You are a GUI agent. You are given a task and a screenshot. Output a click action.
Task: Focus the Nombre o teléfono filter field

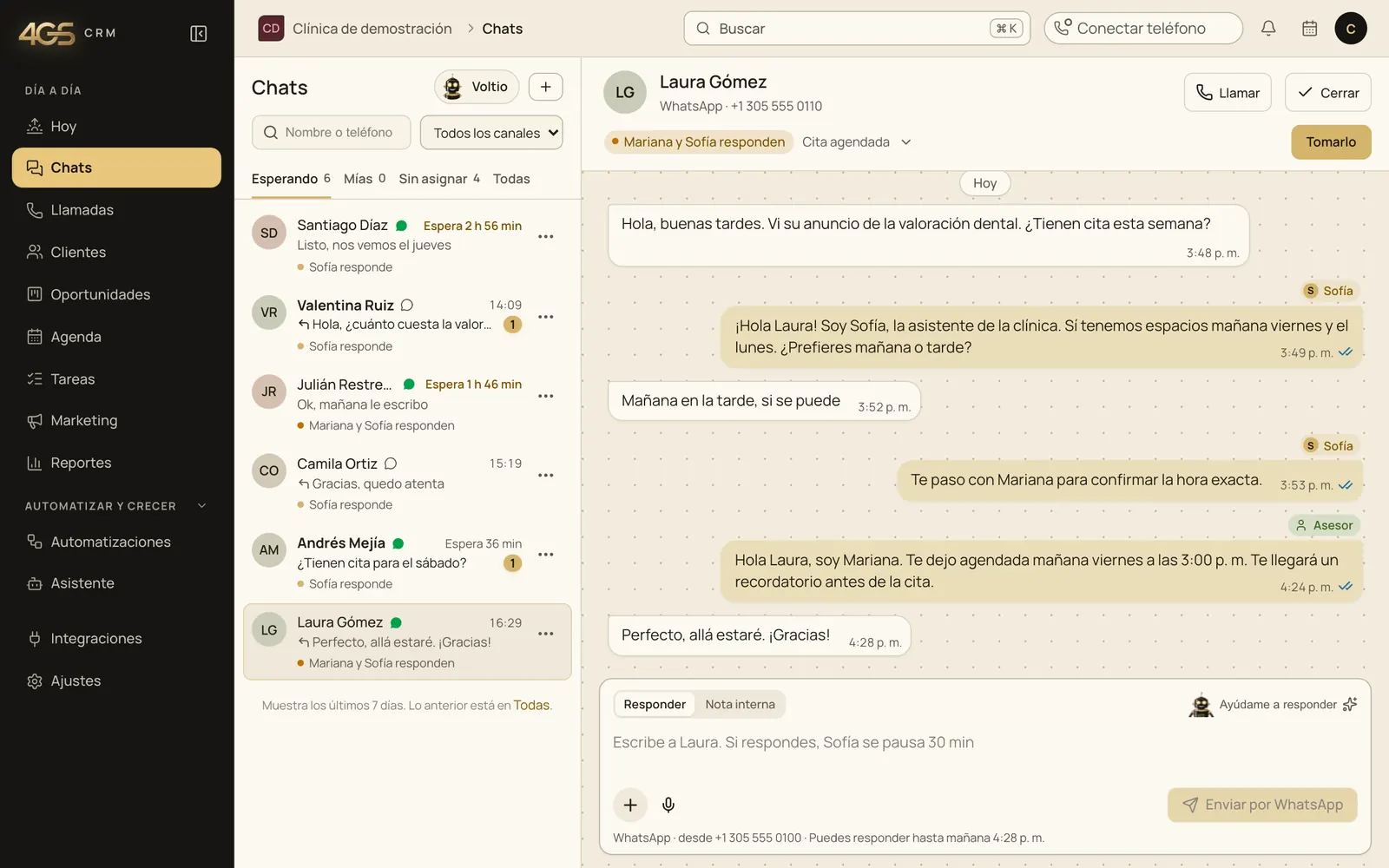[331, 133]
